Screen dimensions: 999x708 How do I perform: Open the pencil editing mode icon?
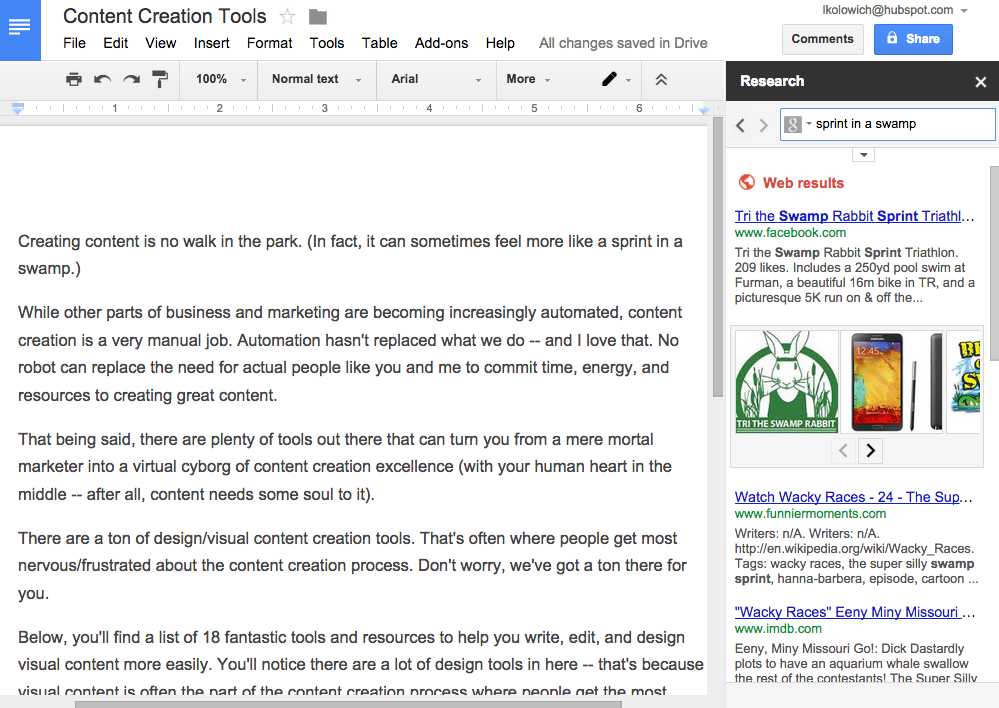pyautogui.click(x=609, y=79)
